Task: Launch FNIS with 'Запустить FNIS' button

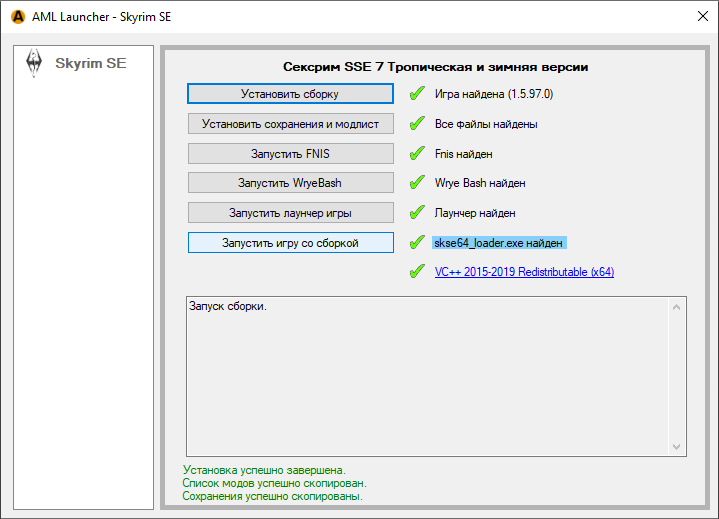Action: coord(290,154)
